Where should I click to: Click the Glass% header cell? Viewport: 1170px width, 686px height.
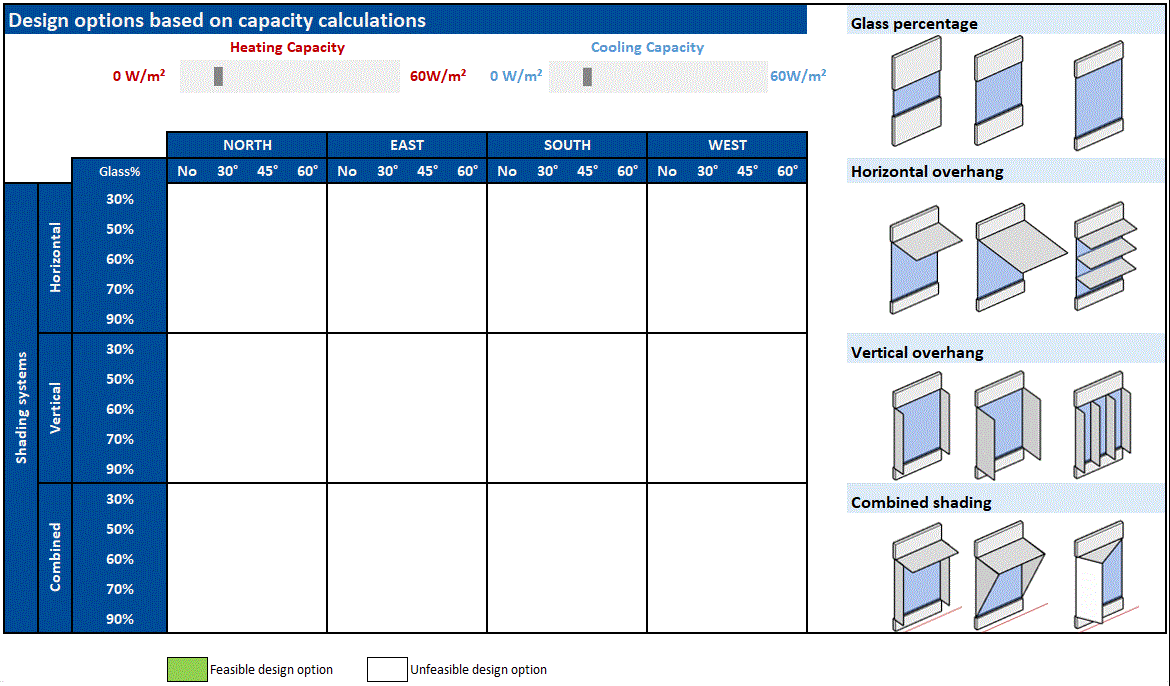tap(119, 171)
